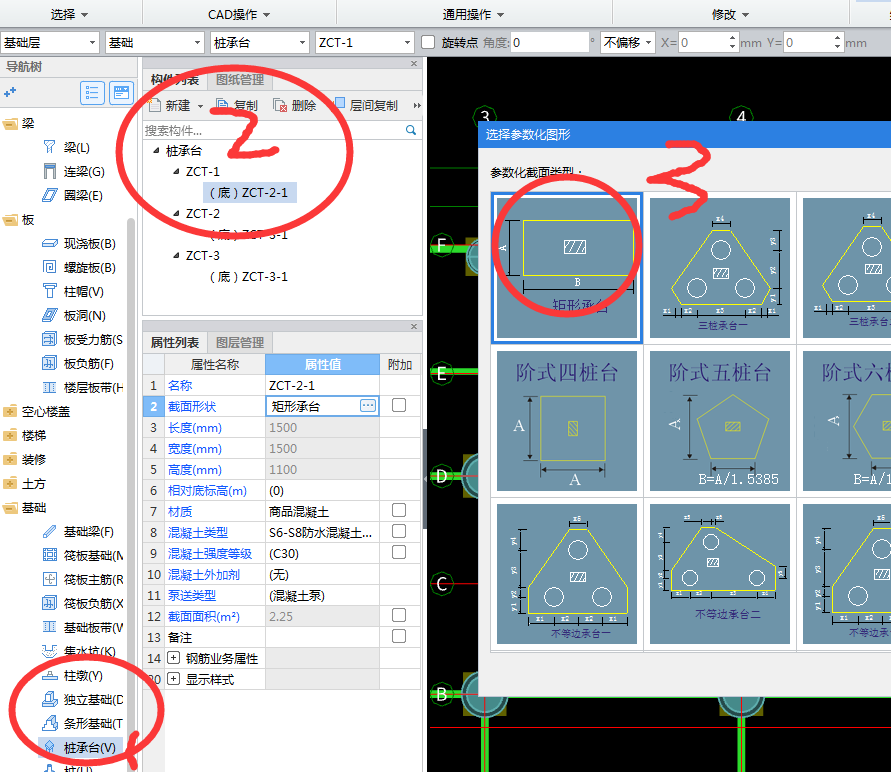Viewport: 891px width, 772px height.
Task: Select the 梁(L) beam item
Action: coord(66,148)
